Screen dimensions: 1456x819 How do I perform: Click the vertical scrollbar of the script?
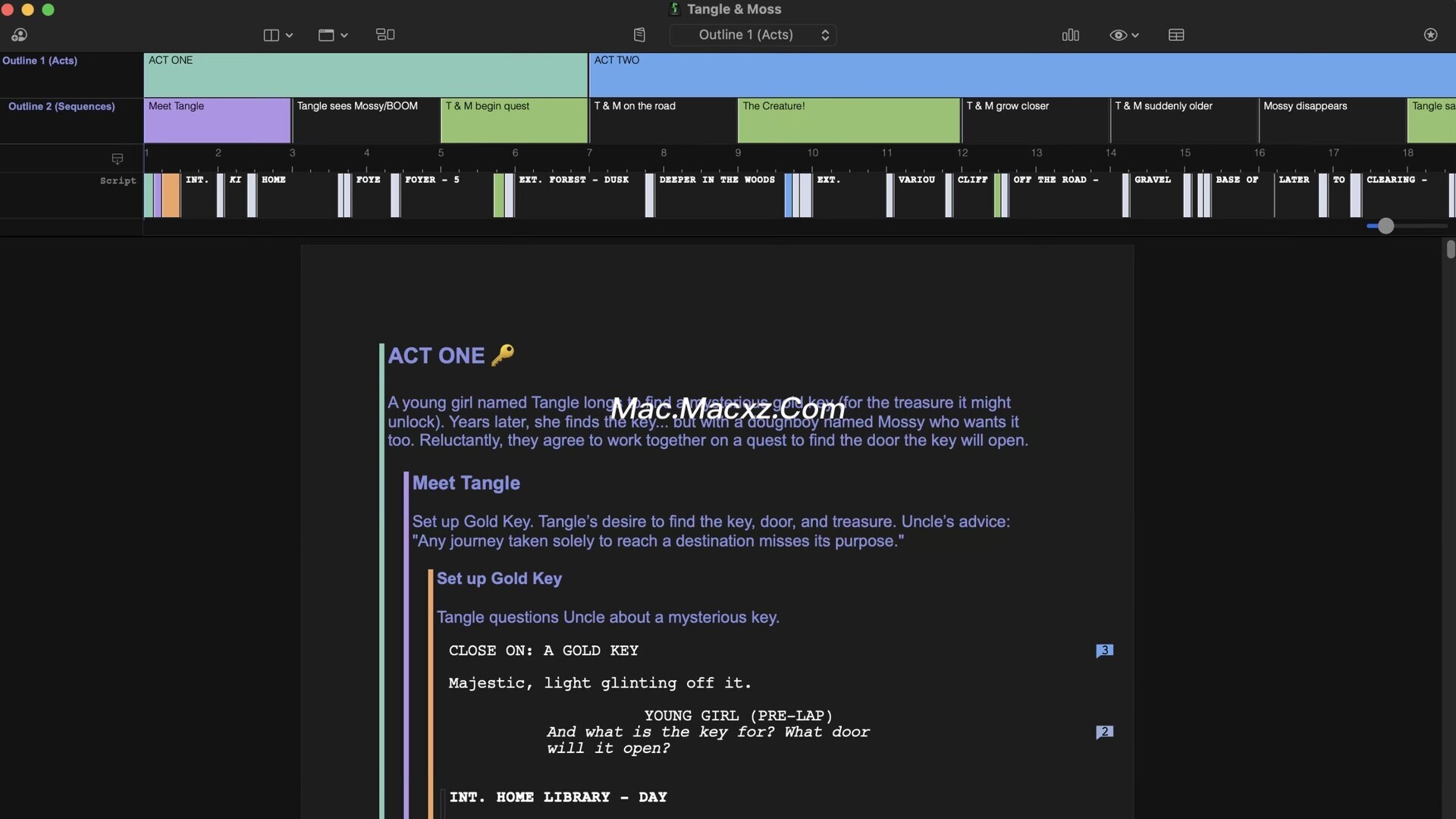[1450, 249]
